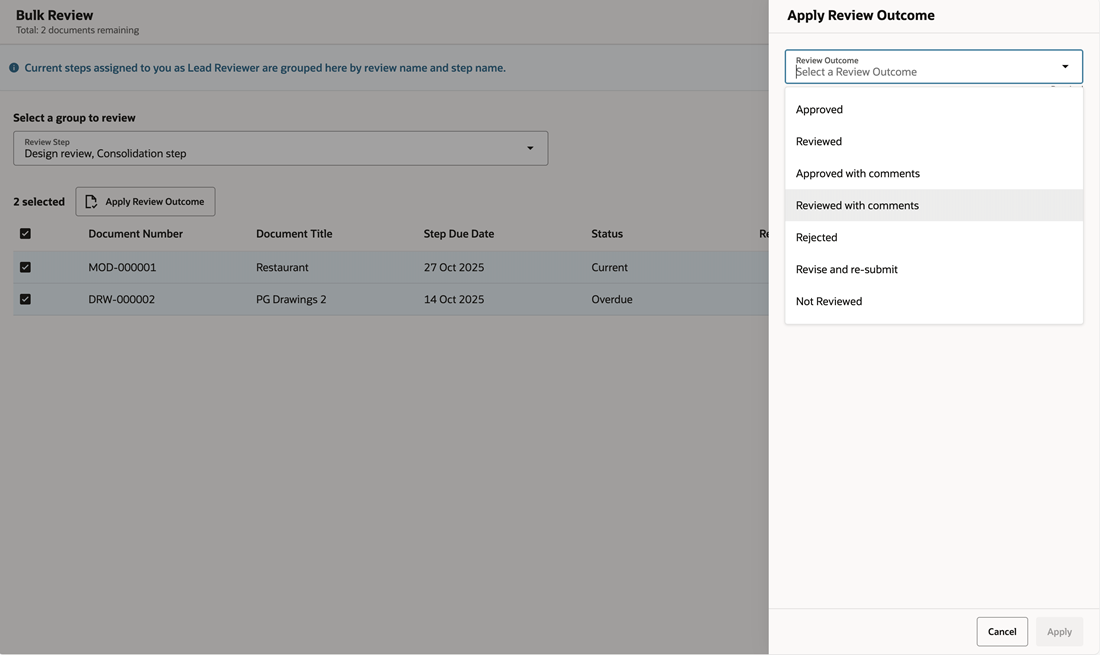
Task: Choose Rejected in the outcome list
Action: (x=816, y=238)
